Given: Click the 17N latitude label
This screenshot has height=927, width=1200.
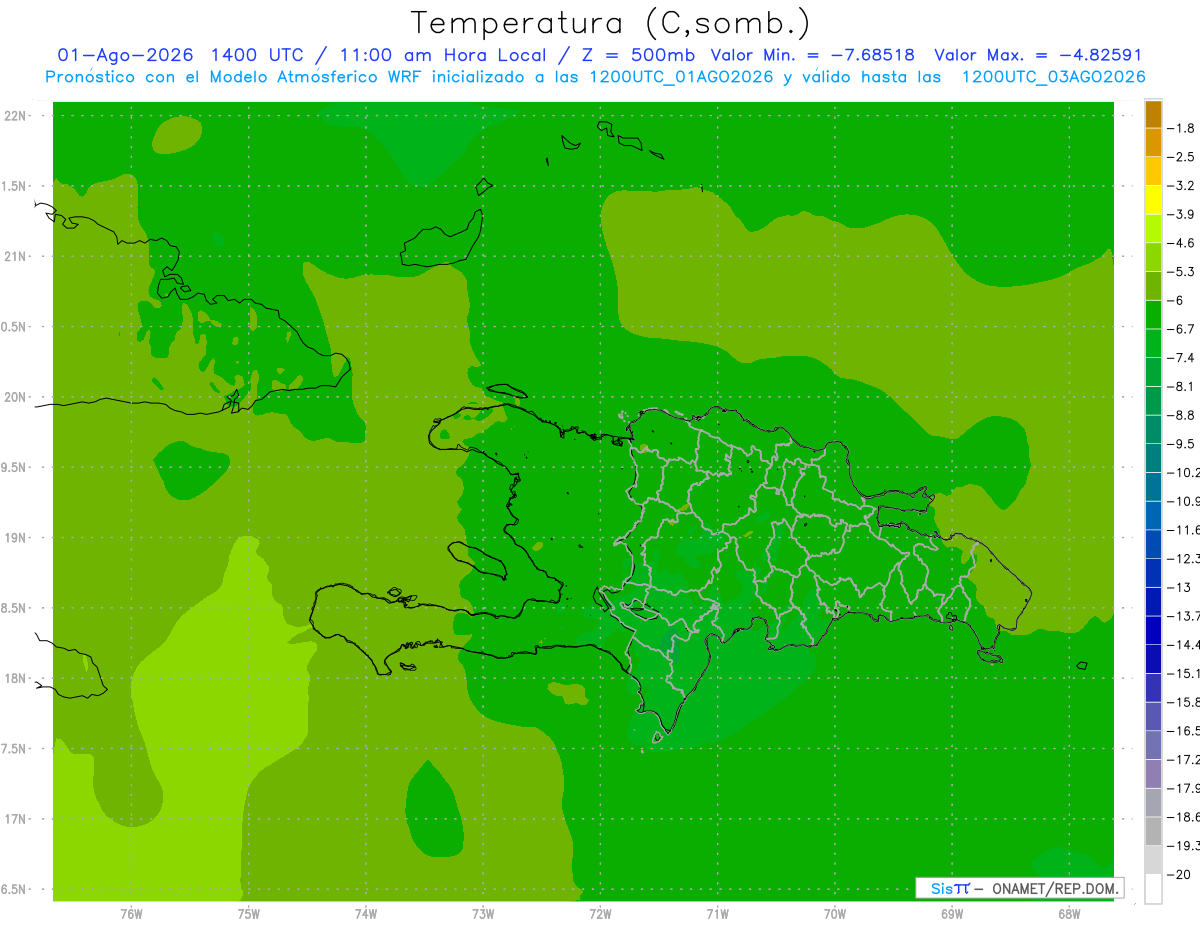Looking at the screenshot, I should click(x=17, y=819).
